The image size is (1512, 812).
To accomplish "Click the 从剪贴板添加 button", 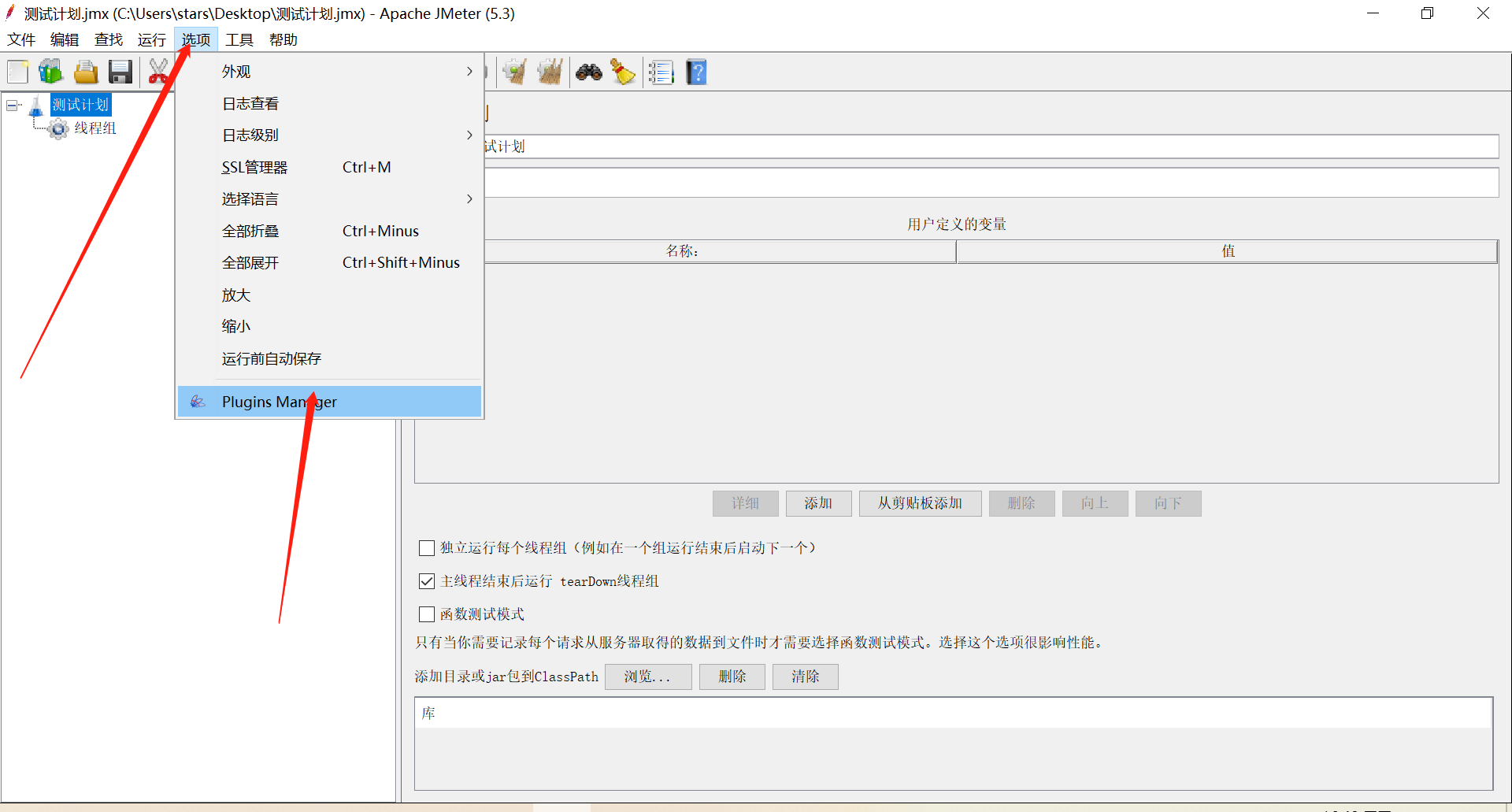I will click(920, 503).
